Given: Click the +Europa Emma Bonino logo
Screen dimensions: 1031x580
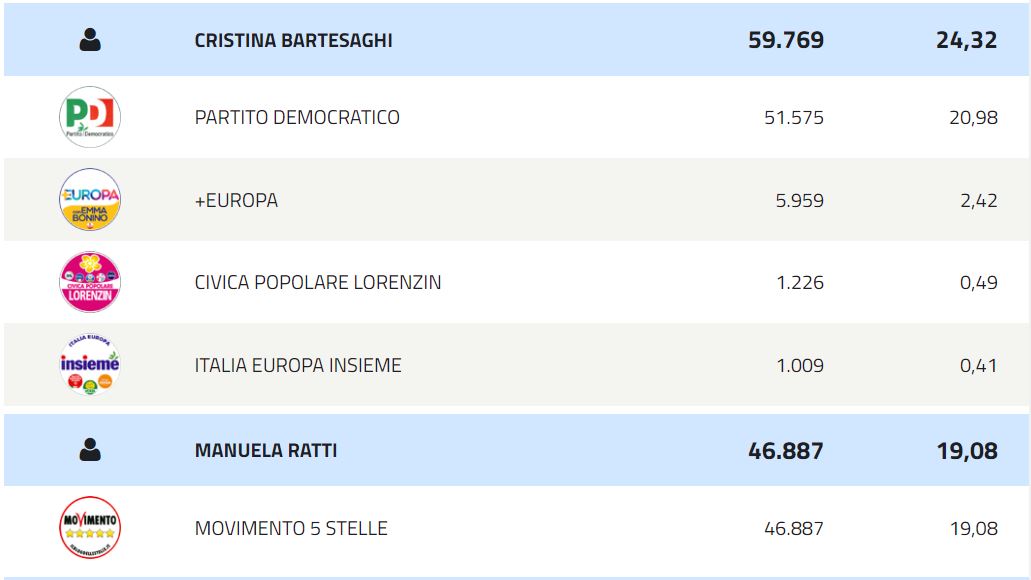Looking at the screenshot, I should [x=90, y=200].
